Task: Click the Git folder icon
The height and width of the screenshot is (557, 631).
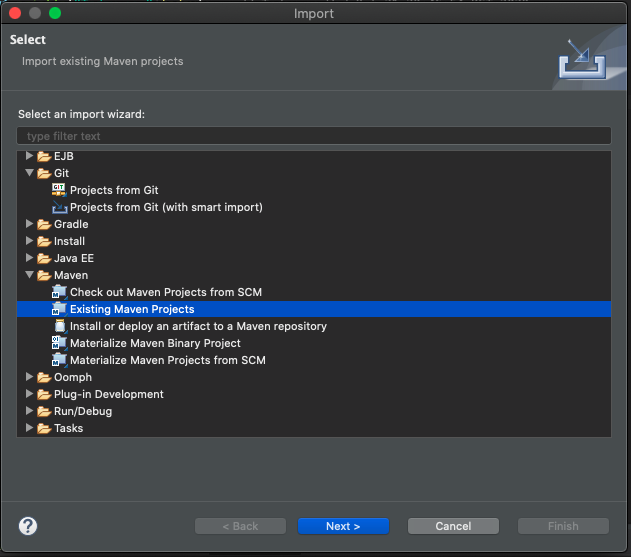Action: [44, 173]
